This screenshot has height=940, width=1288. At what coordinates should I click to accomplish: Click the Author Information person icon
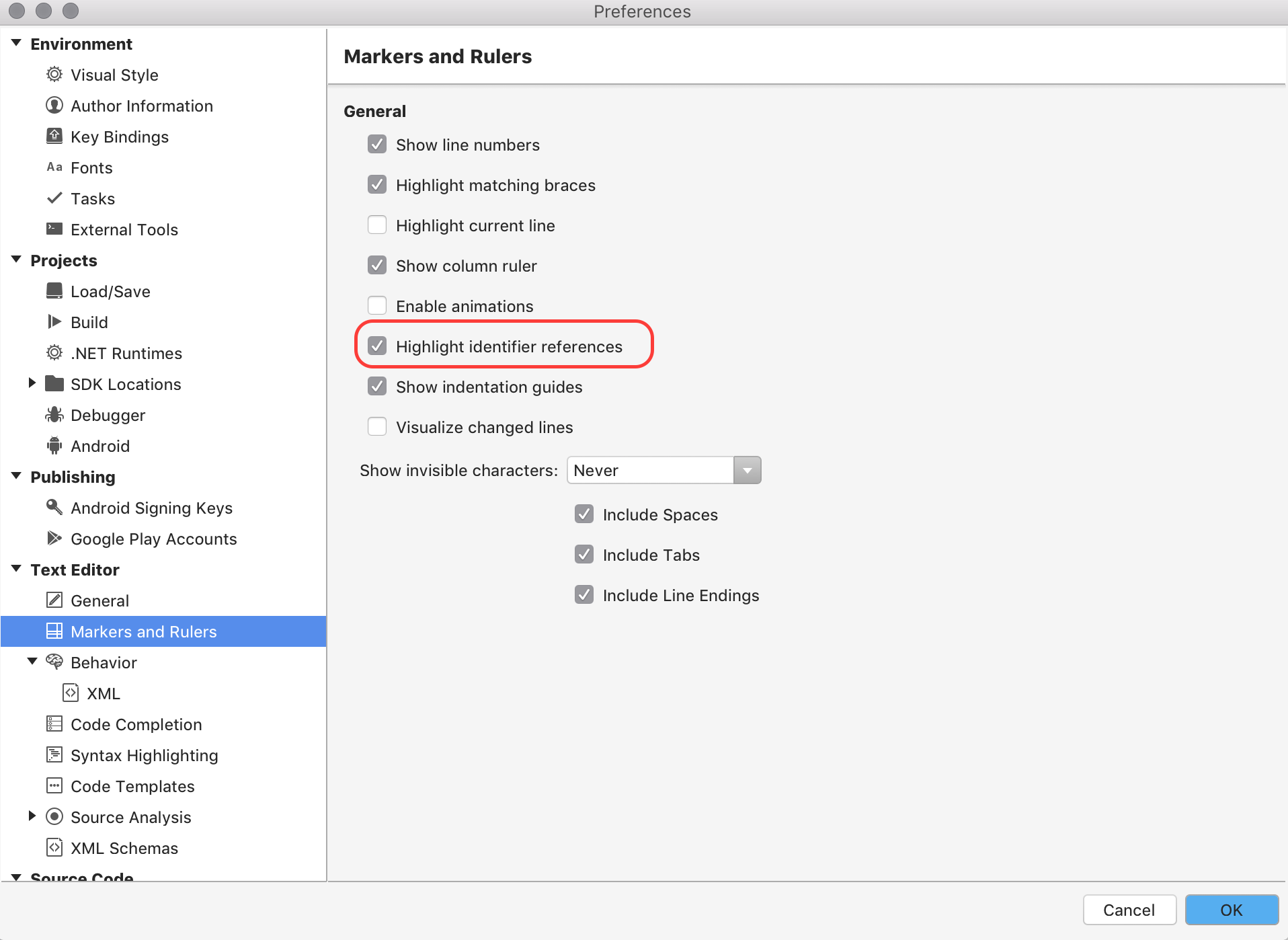point(54,106)
